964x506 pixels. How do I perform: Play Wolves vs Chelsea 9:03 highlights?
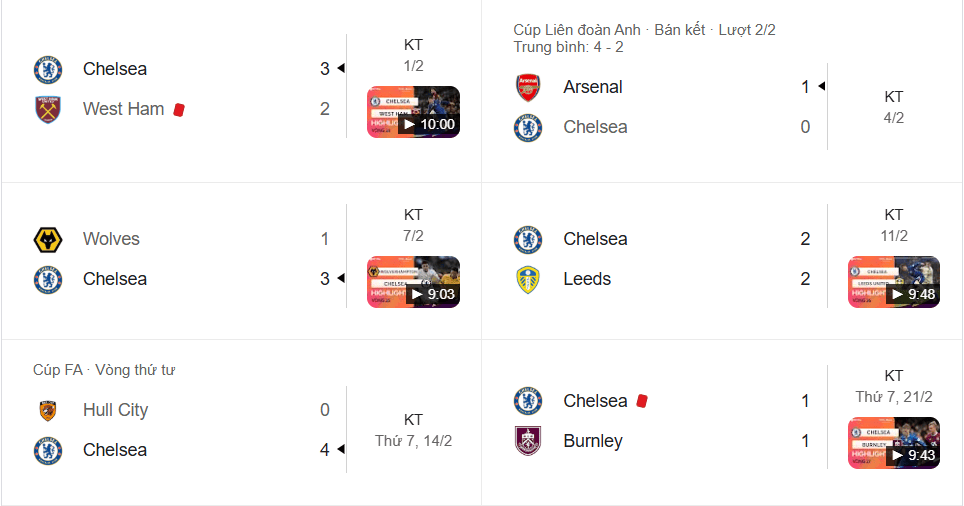click(413, 282)
